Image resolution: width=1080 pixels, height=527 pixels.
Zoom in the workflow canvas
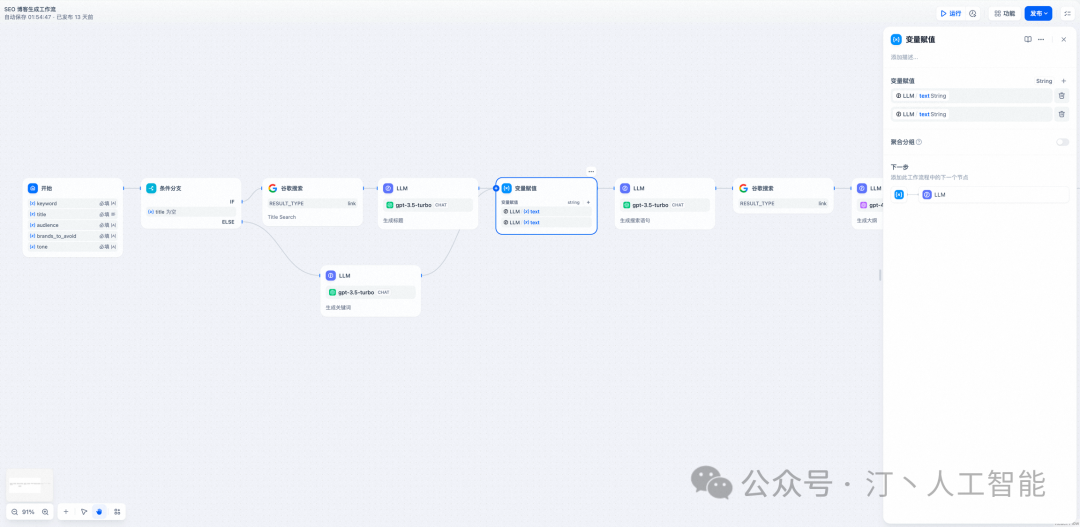pos(45,511)
